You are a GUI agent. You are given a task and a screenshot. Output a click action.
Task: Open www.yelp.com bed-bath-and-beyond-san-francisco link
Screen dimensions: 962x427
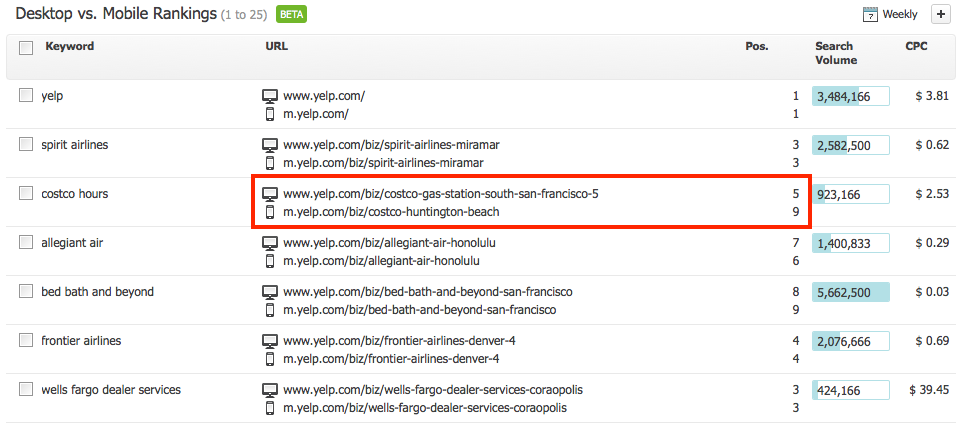[428, 291]
